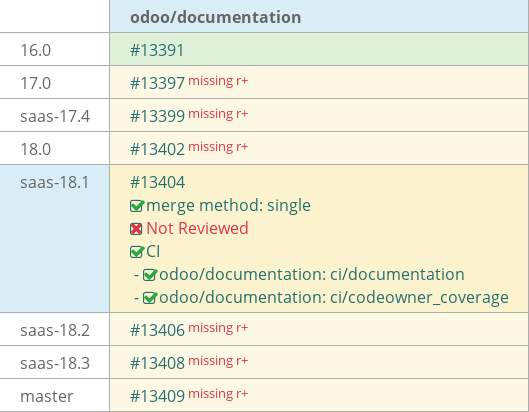Select the 18.0 branch row label
The image size is (529, 412).
(x=35, y=149)
